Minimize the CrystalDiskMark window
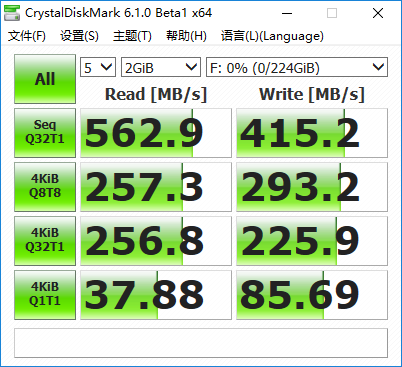Screen dimensions: 402x367 287,13
